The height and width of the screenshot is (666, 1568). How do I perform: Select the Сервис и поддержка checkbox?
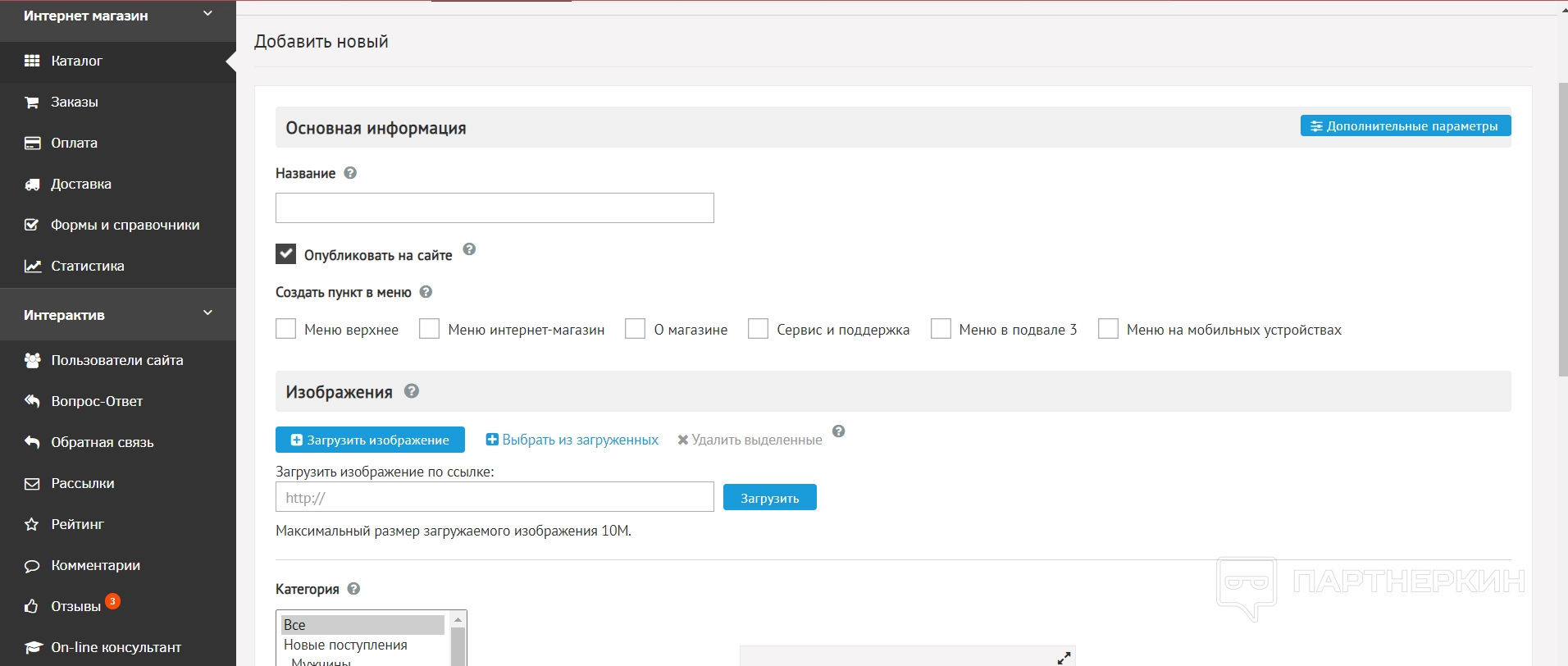[x=758, y=329]
